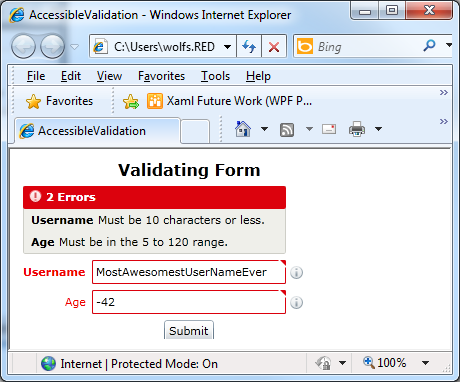Click the Print icon

tap(357, 129)
